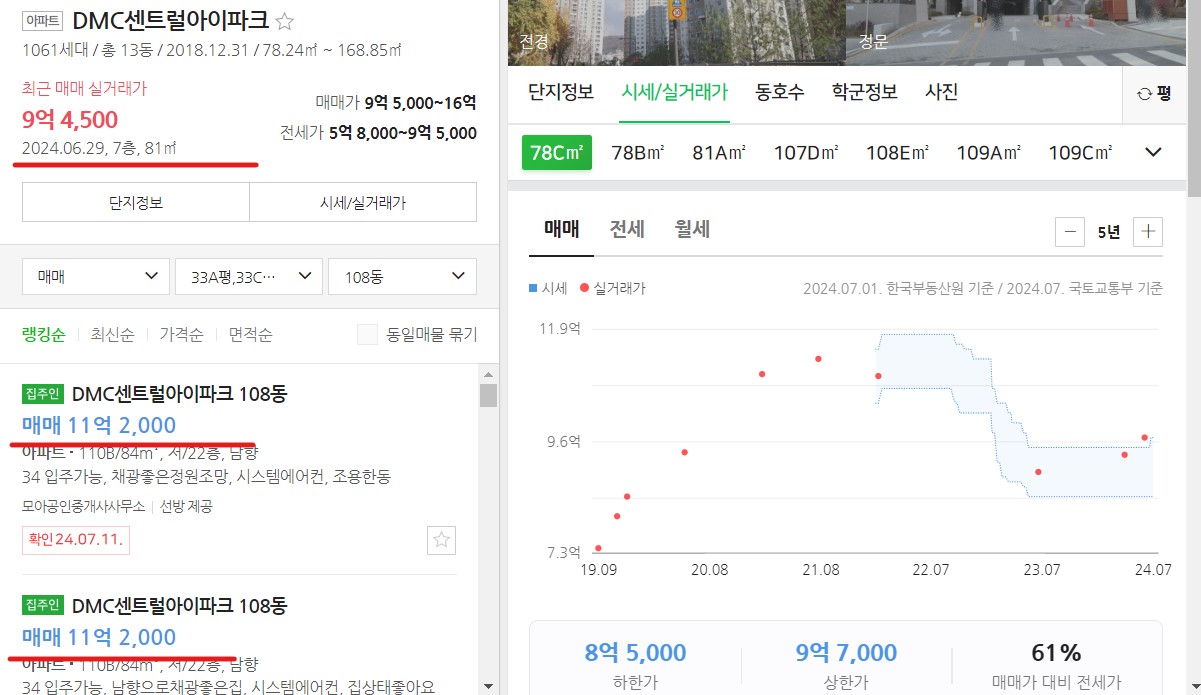Click recent sale price 9억 4,500

[x=70, y=120]
